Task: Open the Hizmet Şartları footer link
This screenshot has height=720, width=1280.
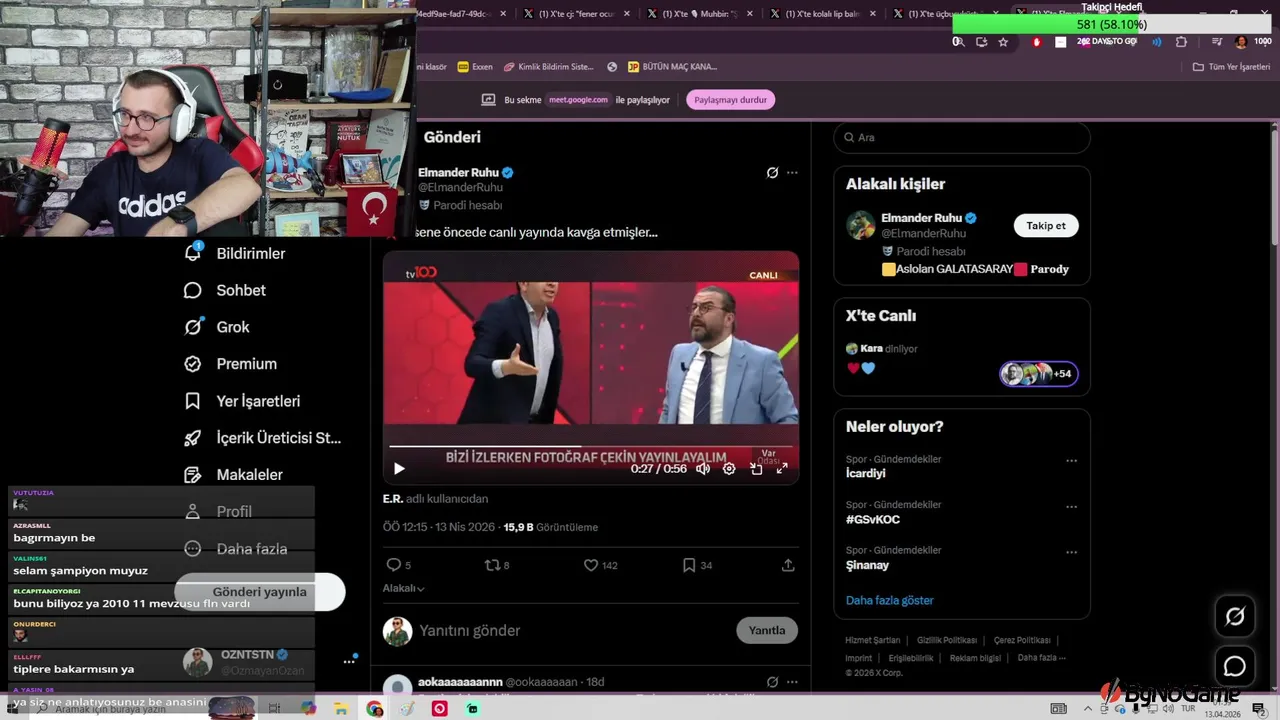Action: (872, 640)
